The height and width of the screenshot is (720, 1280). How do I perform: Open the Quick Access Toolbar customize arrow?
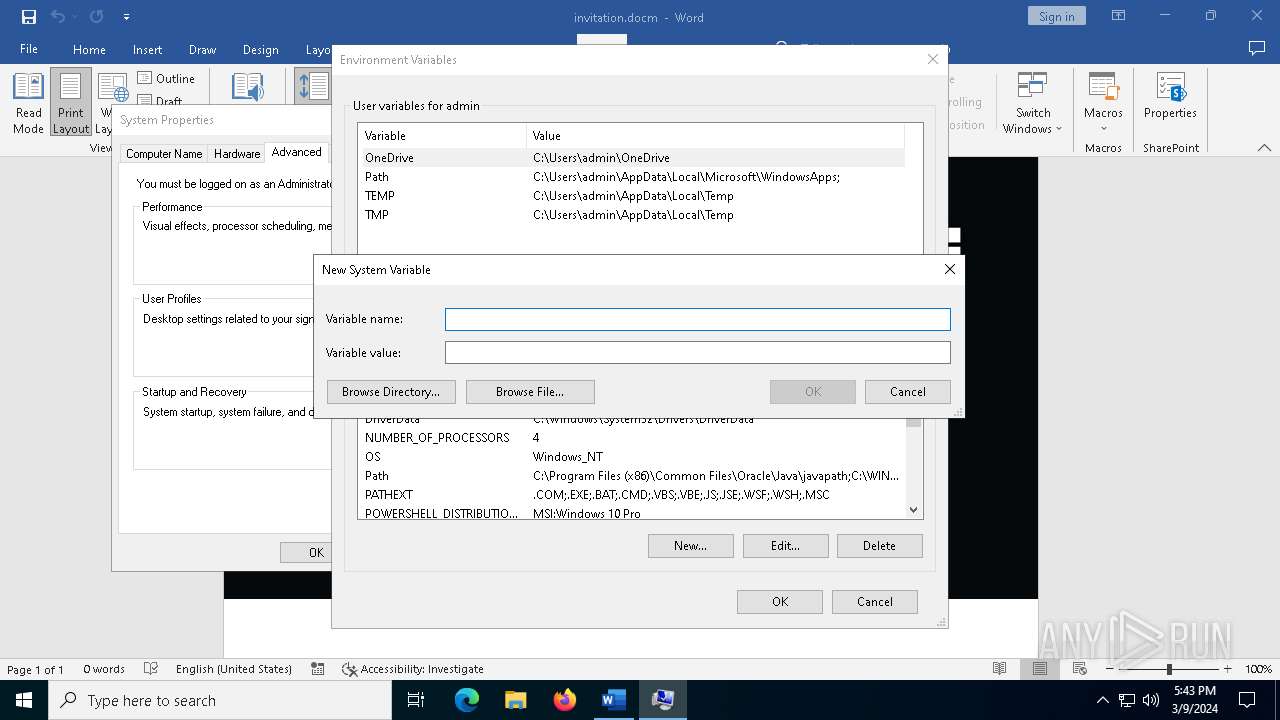(126, 17)
